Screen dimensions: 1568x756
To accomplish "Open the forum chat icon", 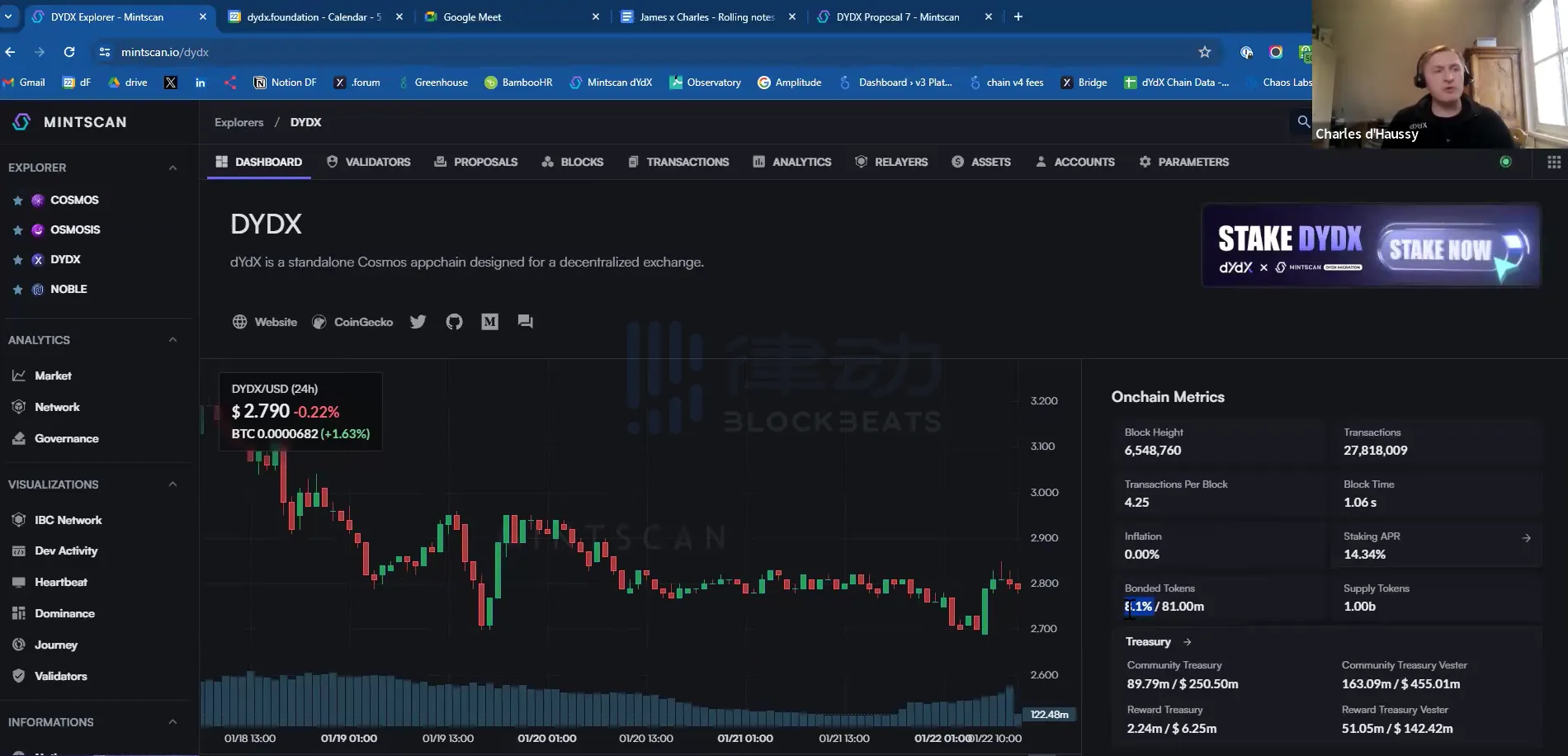I will pyautogui.click(x=525, y=322).
